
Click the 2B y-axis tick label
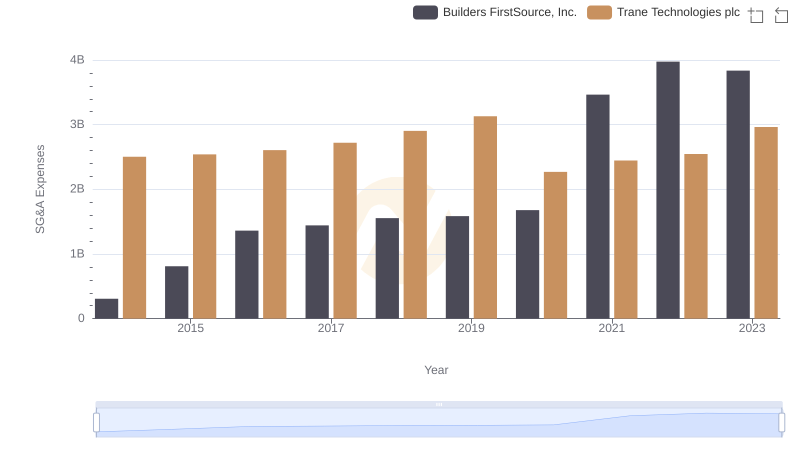(x=77, y=189)
